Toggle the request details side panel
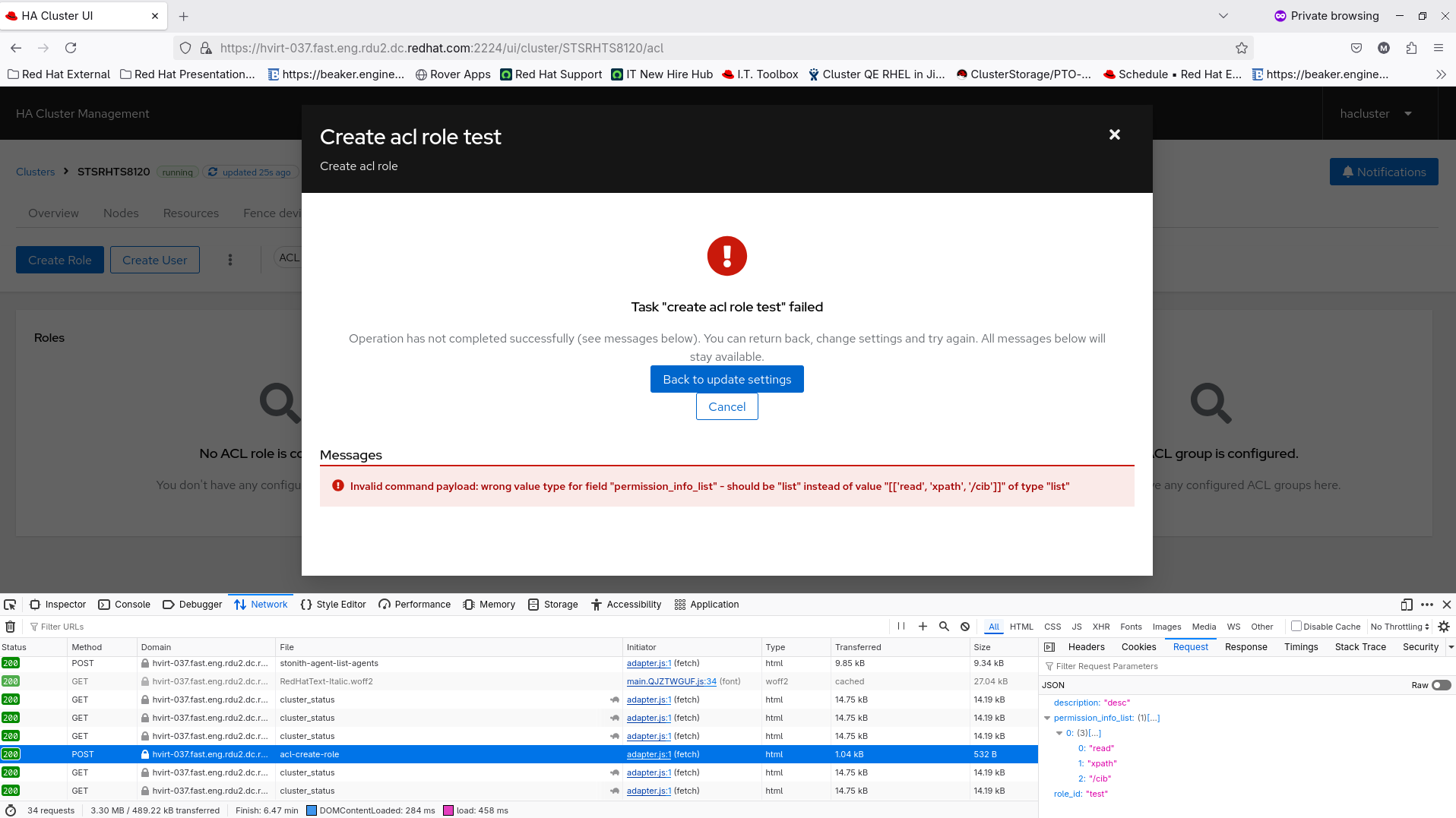Screen dimensions: 1456x818 1049,647
